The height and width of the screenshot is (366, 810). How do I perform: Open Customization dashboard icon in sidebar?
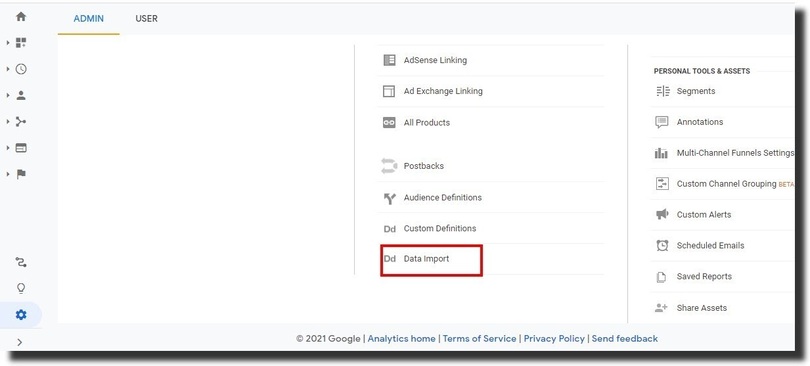pyautogui.click(x=21, y=43)
